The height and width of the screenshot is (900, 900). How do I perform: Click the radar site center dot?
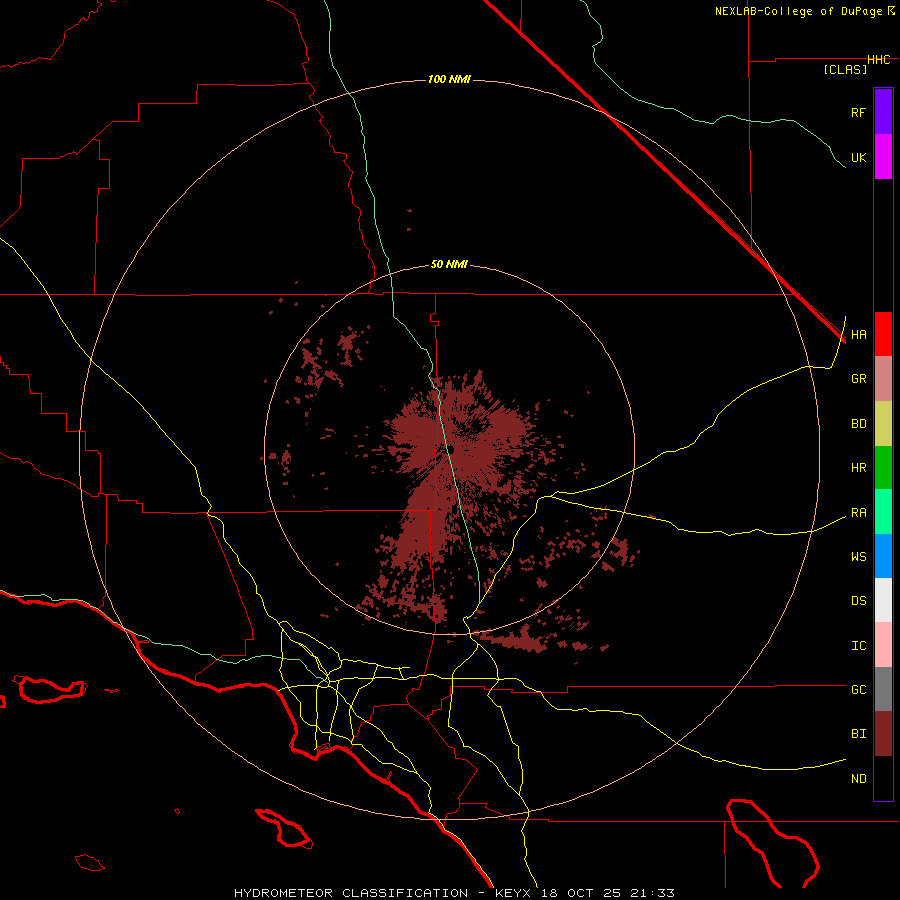(451, 450)
